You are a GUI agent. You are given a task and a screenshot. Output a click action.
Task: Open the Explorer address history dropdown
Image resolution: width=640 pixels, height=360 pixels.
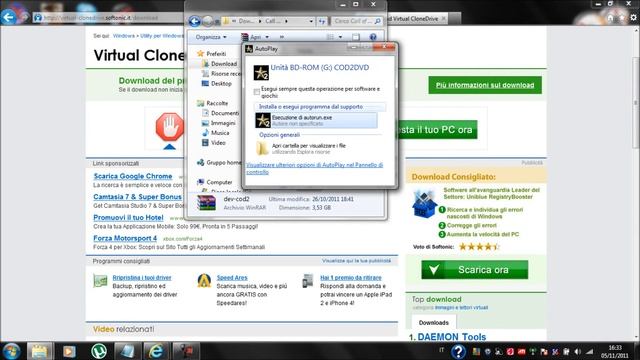311,21
